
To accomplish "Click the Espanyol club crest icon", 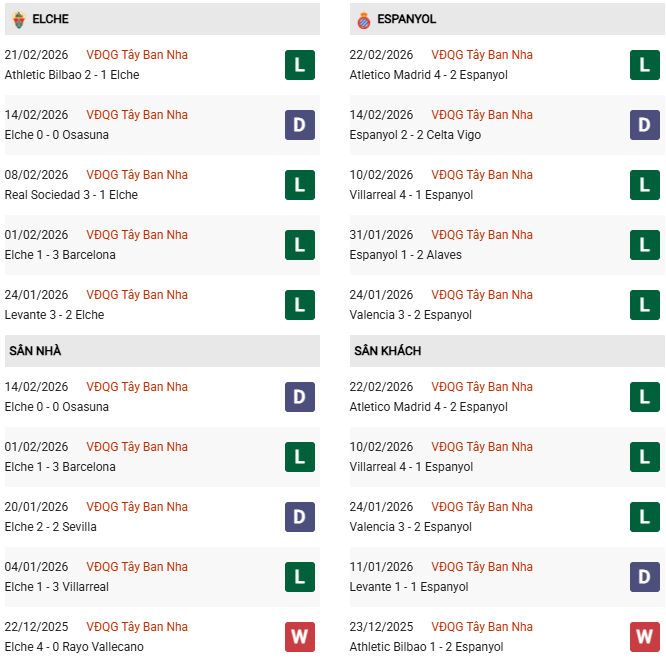I will tap(364, 19).
